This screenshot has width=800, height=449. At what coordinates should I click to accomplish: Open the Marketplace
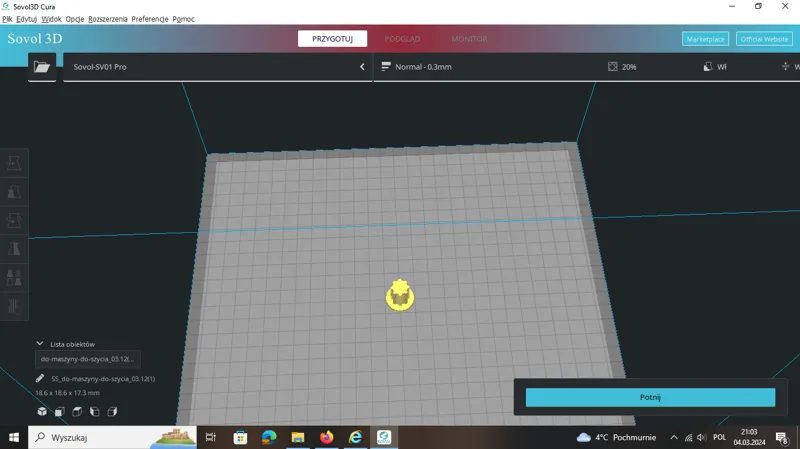click(706, 39)
